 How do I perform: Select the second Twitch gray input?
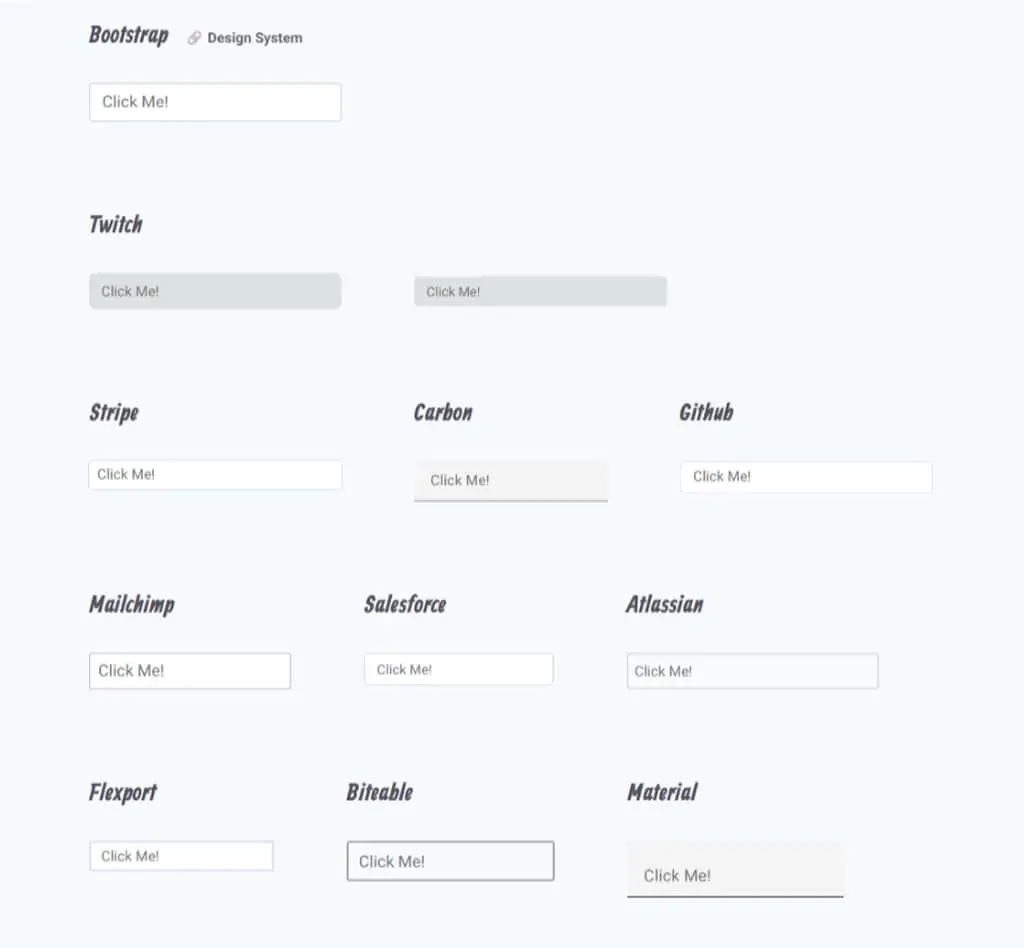(x=540, y=291)
